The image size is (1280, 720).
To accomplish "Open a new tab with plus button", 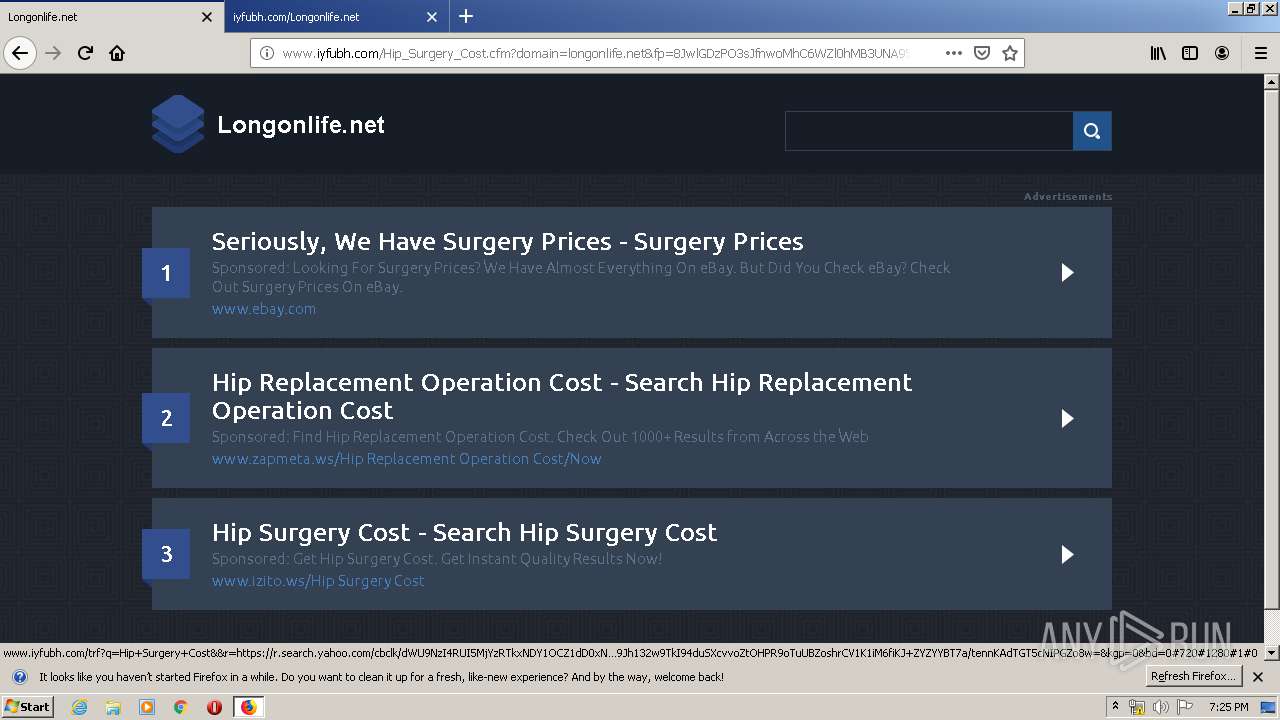I will point(466,16).
